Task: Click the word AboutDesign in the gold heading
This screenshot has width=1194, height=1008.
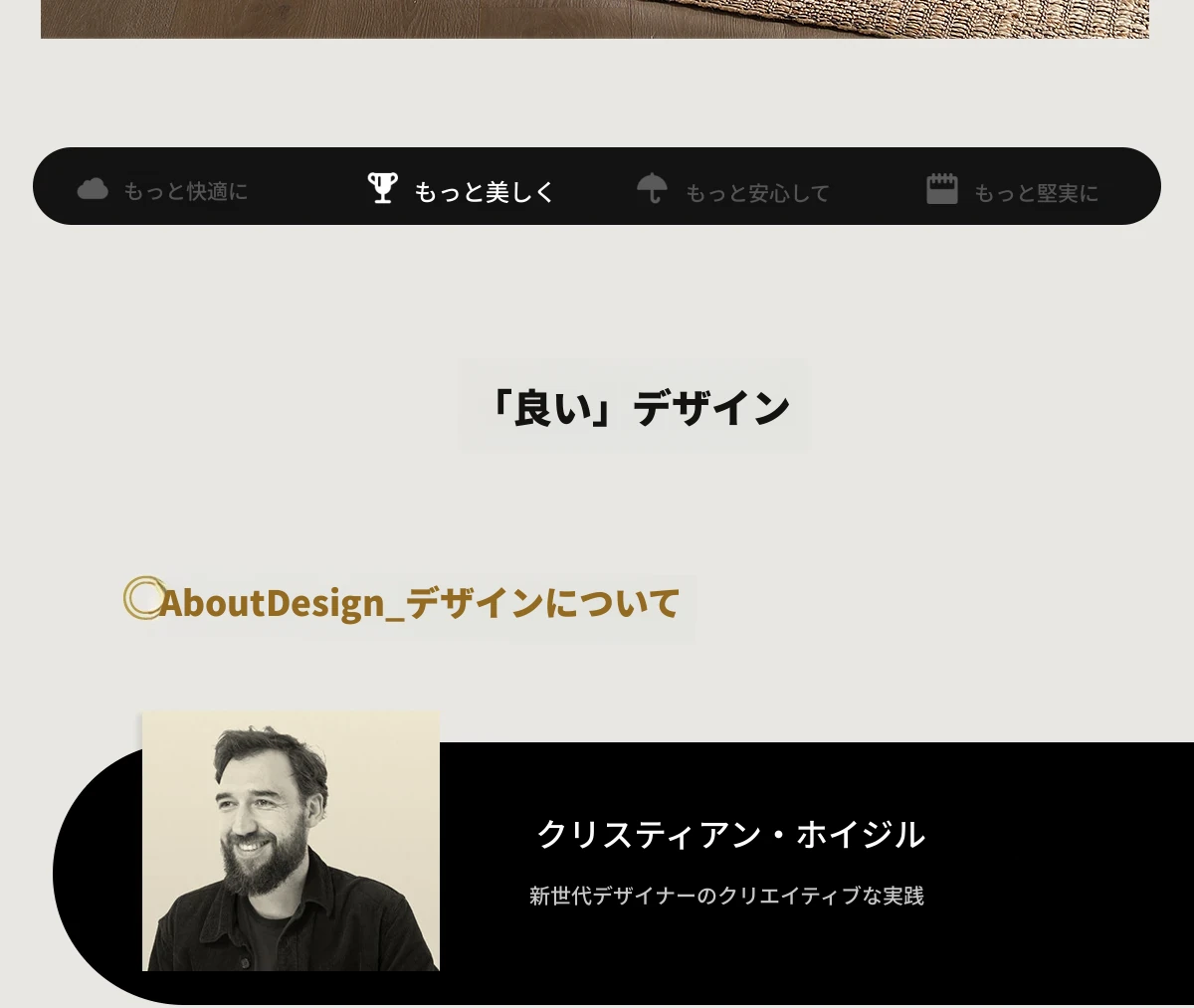Action: (272, 603)
